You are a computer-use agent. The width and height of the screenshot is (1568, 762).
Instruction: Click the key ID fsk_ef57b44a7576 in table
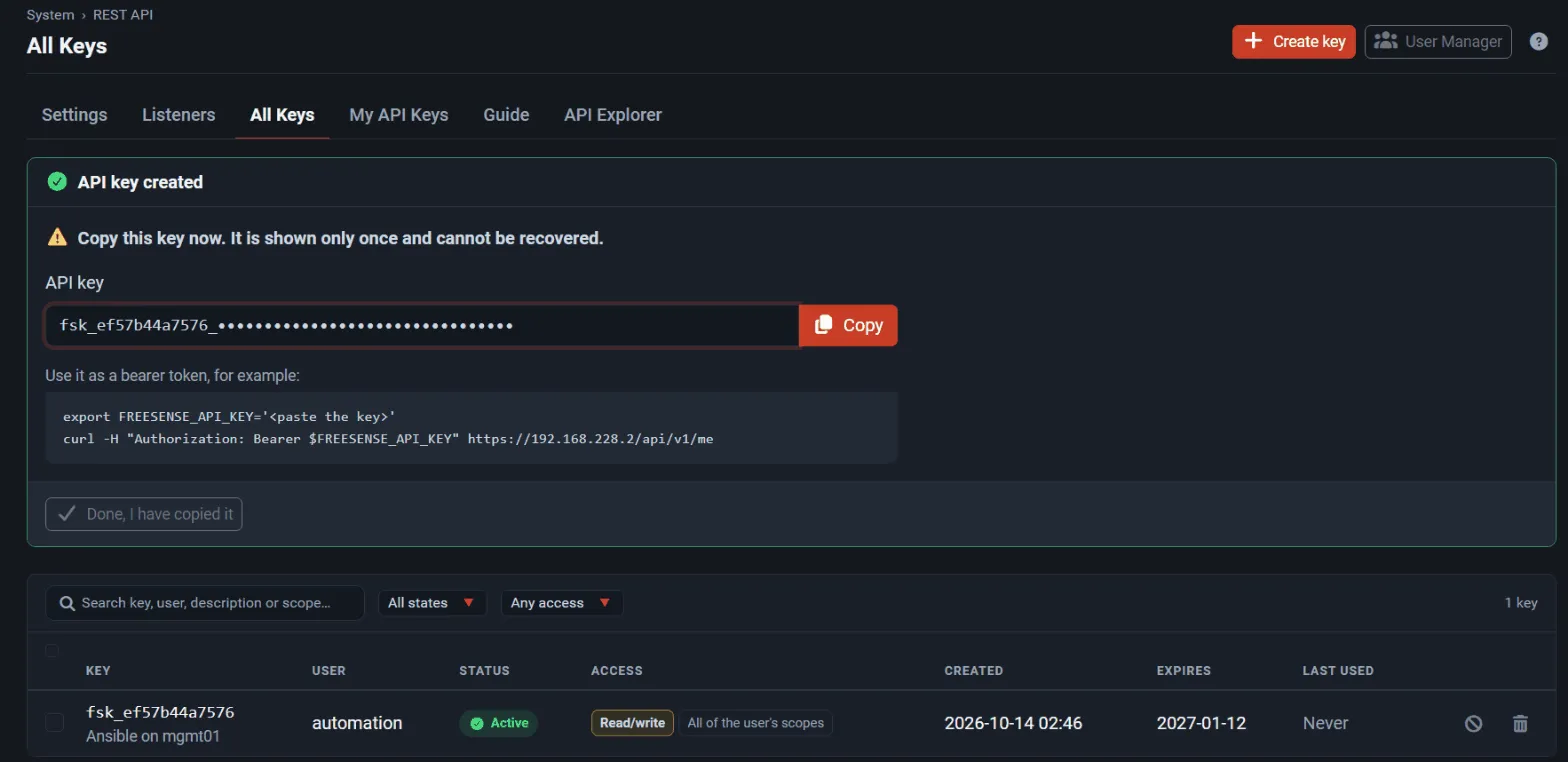coord(160,713)
